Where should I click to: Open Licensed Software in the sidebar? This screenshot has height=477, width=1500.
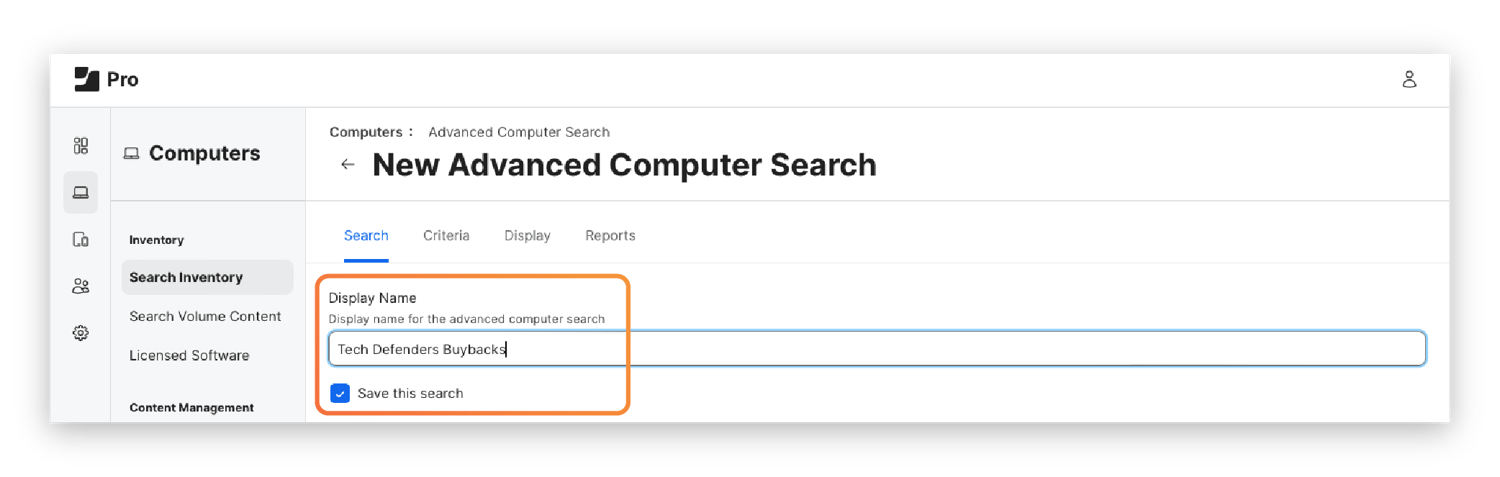click(x=189, y=355)
